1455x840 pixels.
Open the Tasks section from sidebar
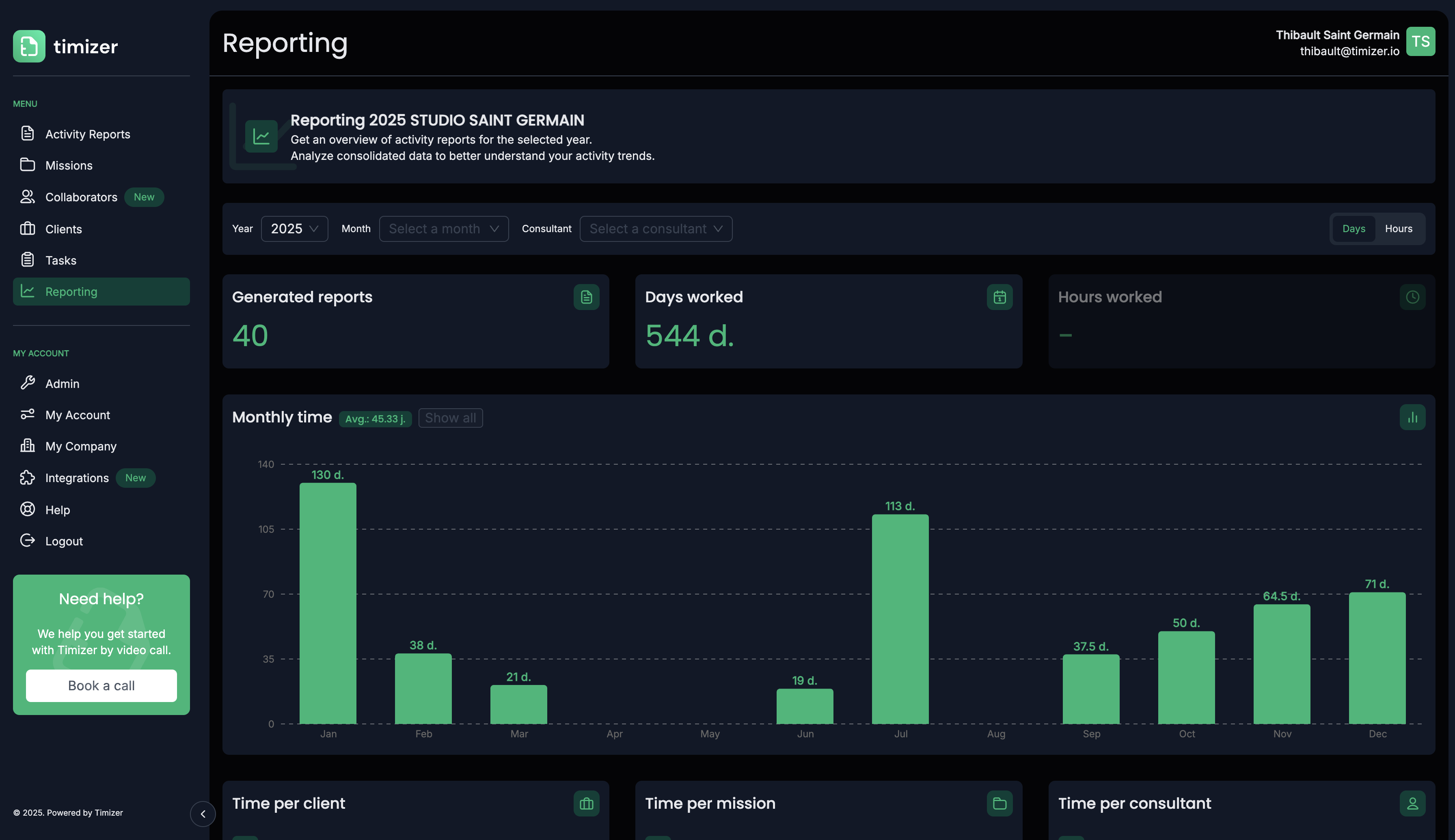[x=60, y=260]
